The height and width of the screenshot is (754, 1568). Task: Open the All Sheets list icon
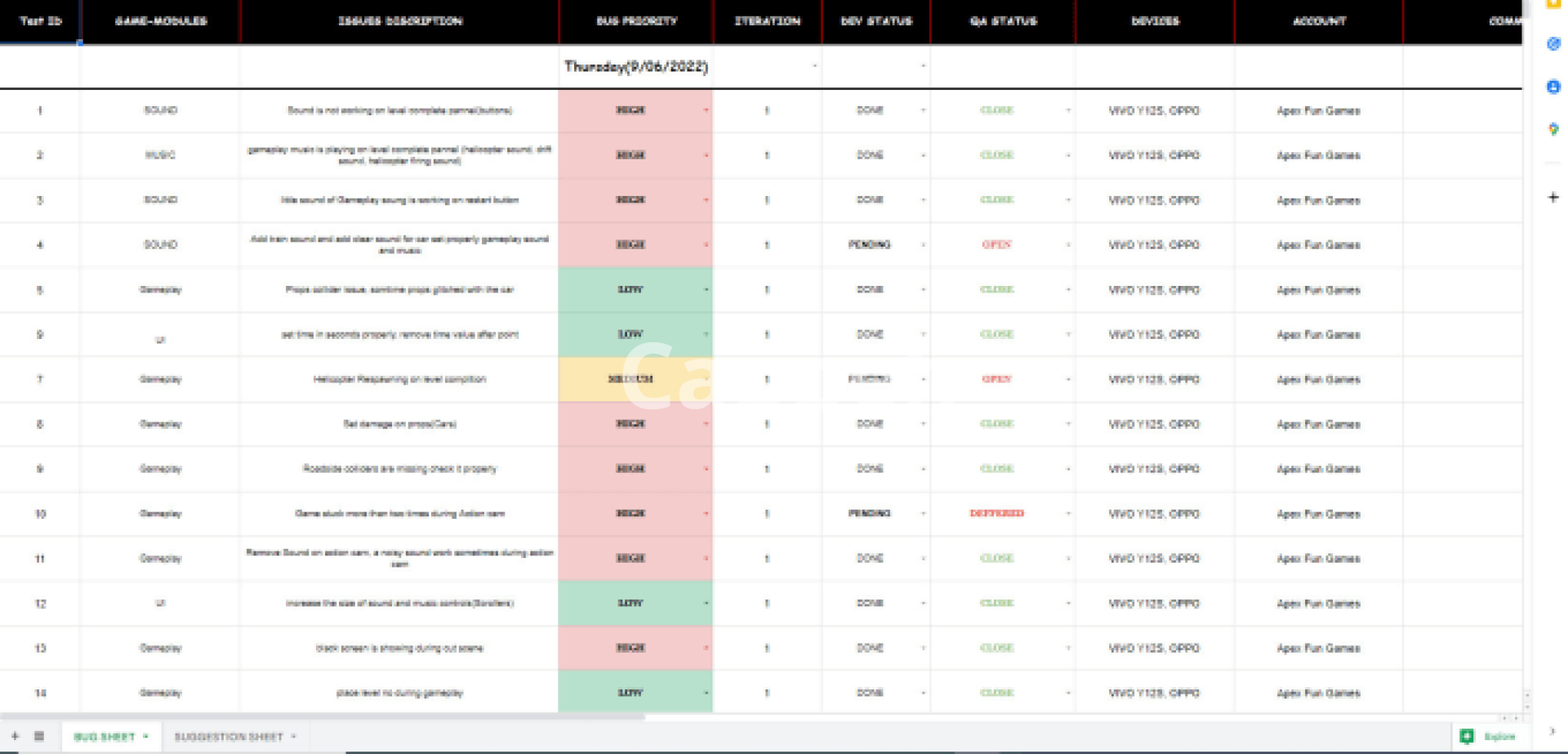coord(38,736)
